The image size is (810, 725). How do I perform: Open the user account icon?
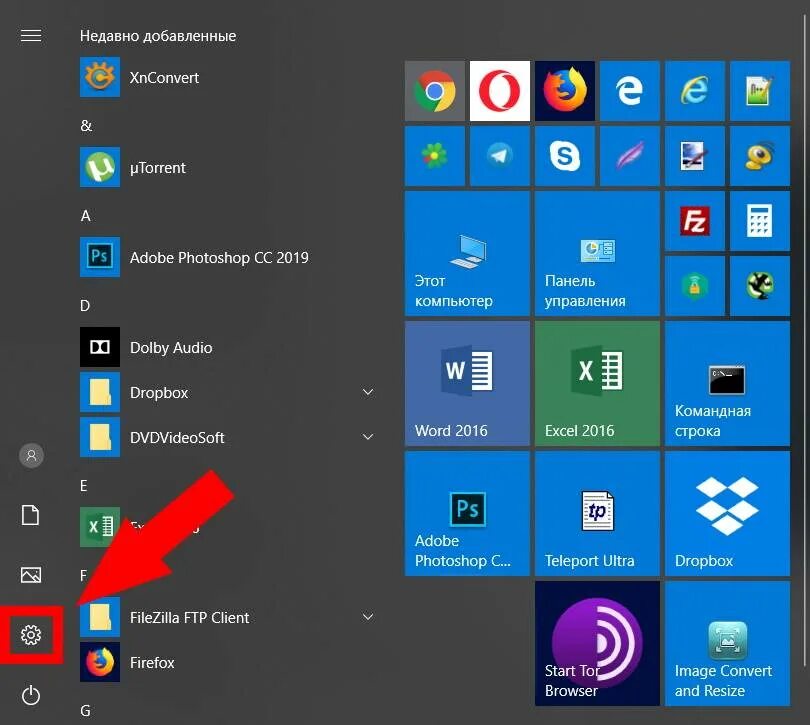[30, 455]
